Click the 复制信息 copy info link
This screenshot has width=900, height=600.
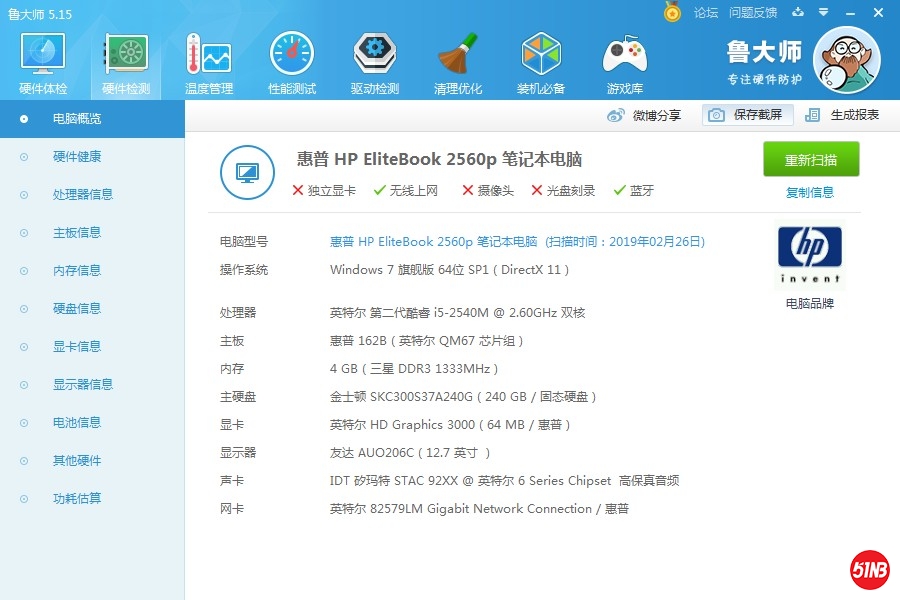(810, 193)
